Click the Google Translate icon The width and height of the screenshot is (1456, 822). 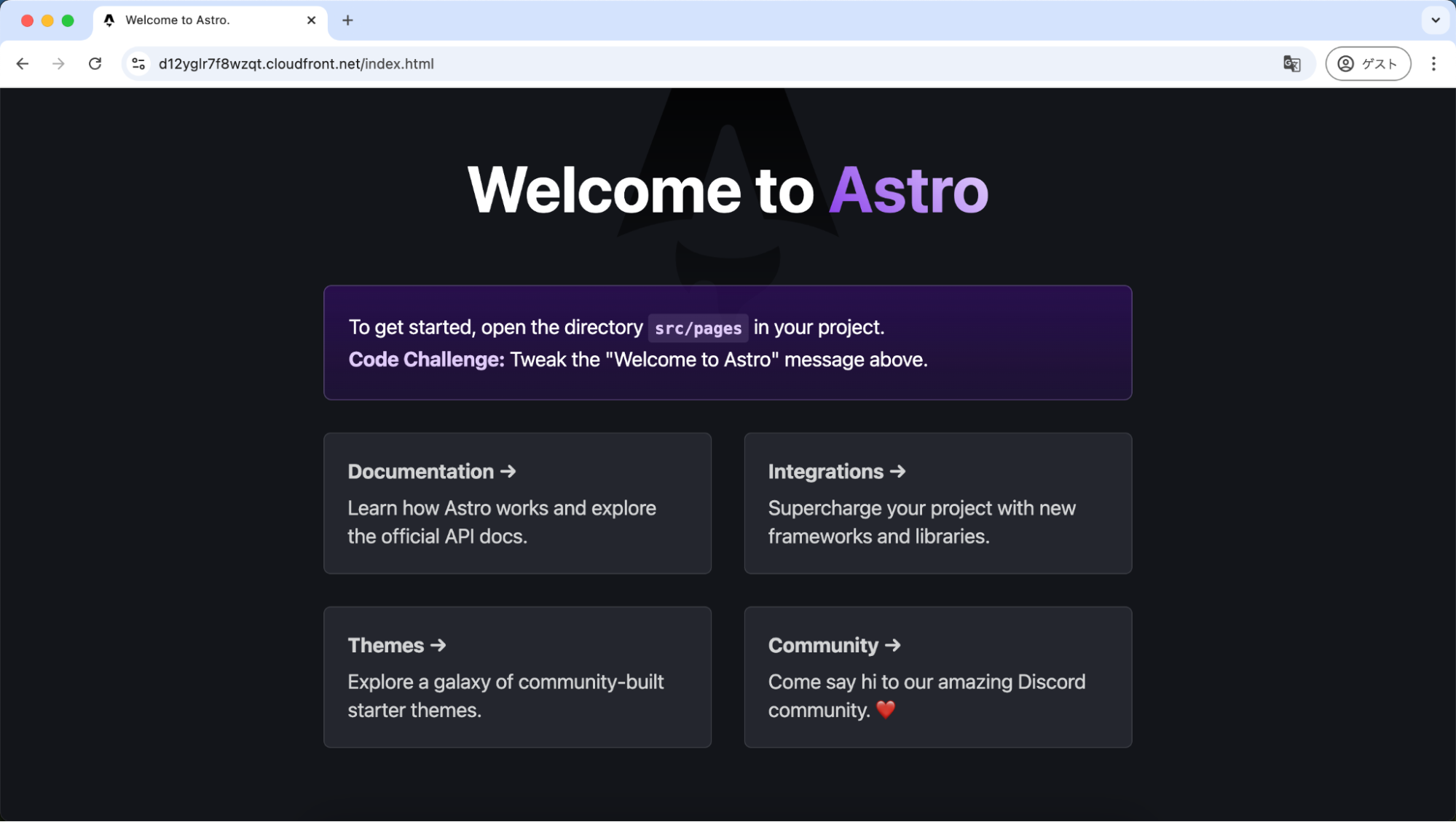tap(1291, 64)
